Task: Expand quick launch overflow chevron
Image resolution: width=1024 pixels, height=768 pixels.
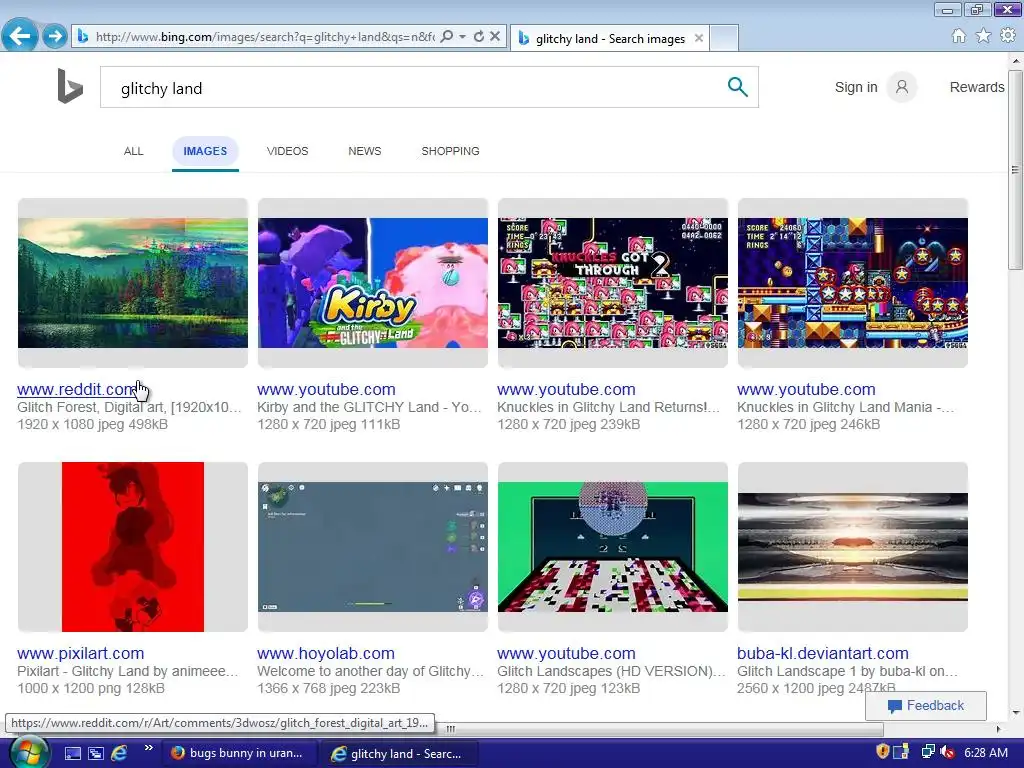Action: [x=148, y=748]
